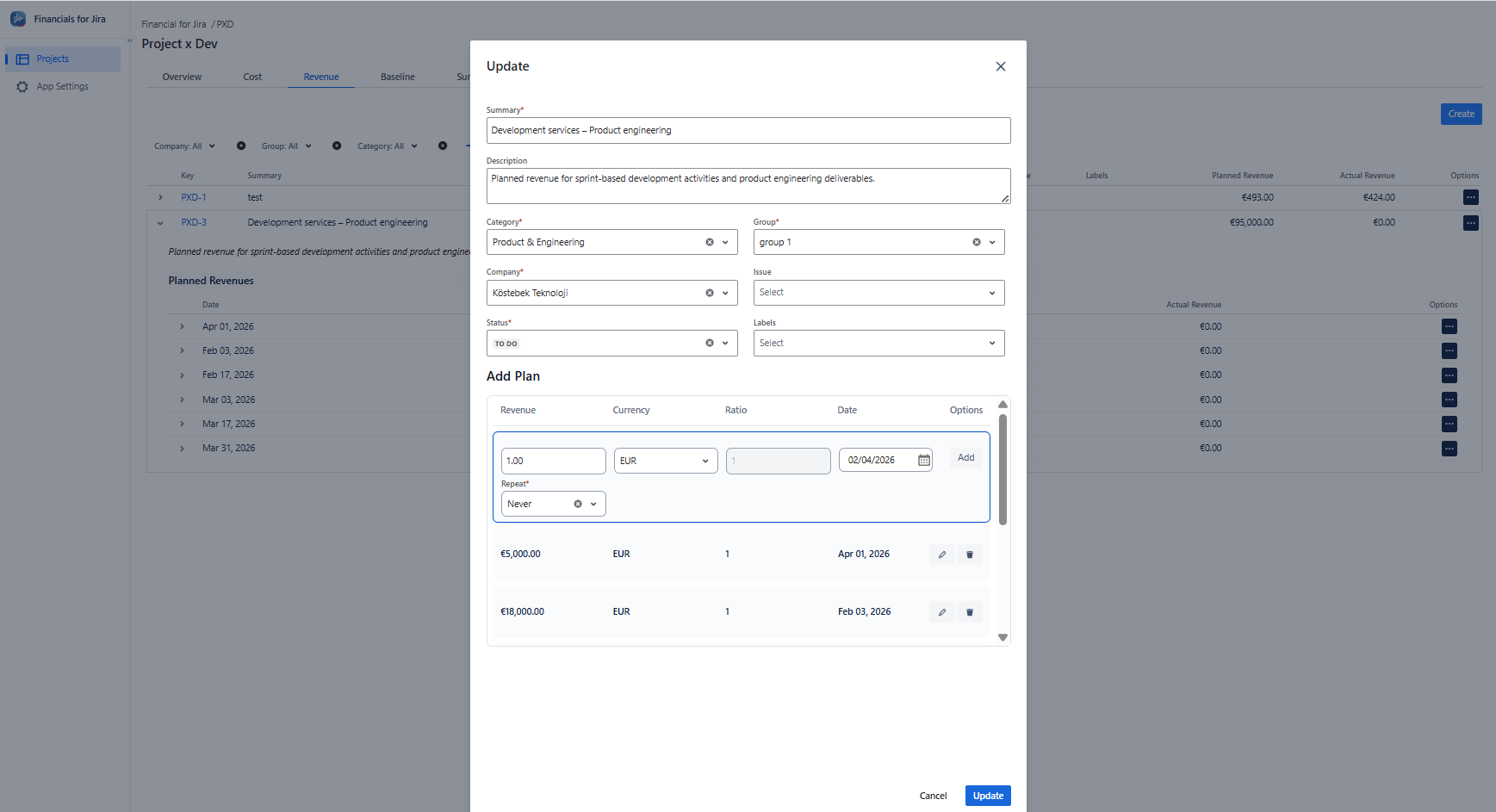The width and height of the screenshot is (1496, 812).
Task: Open the Category dropdown arrow
Action: coord(725,243)
